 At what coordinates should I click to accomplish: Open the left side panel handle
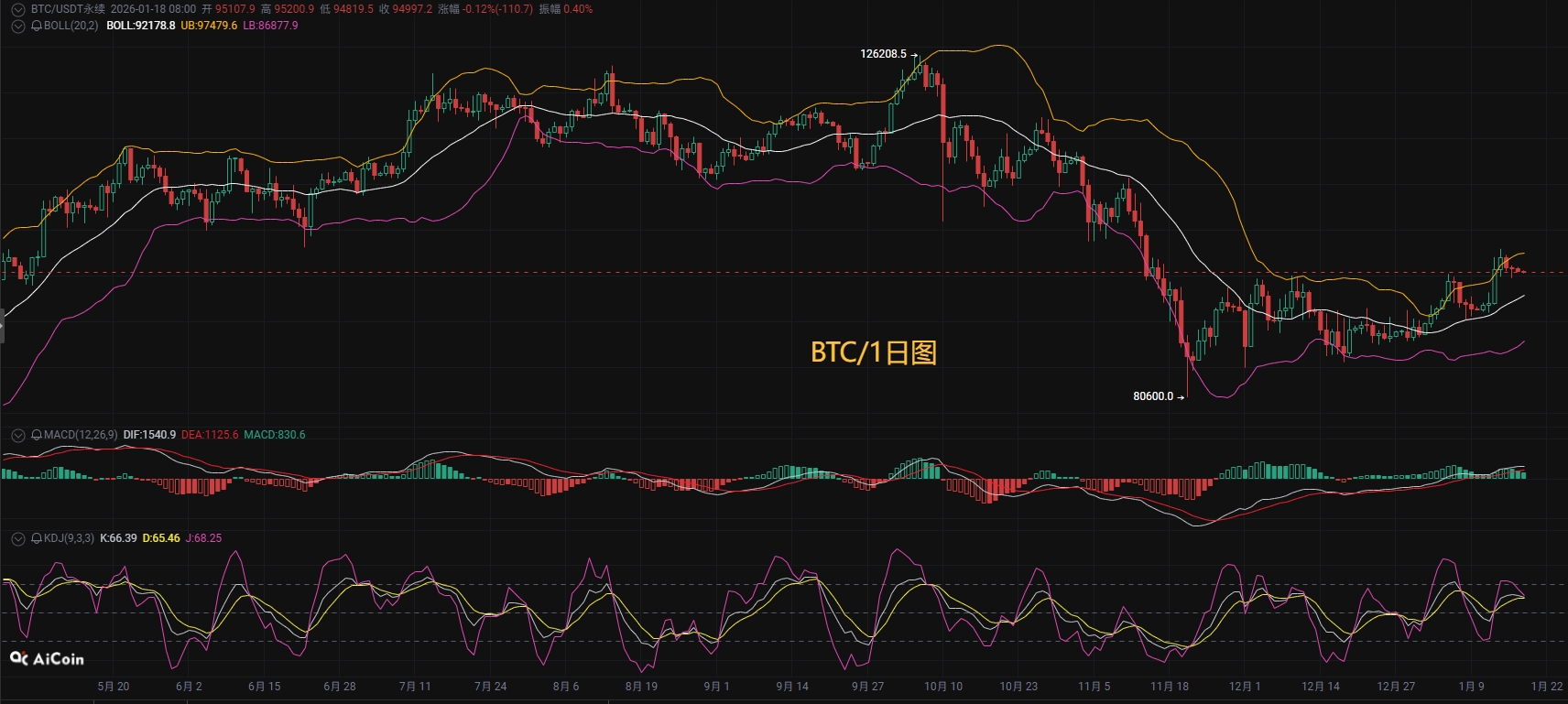[x=2, y=326]
